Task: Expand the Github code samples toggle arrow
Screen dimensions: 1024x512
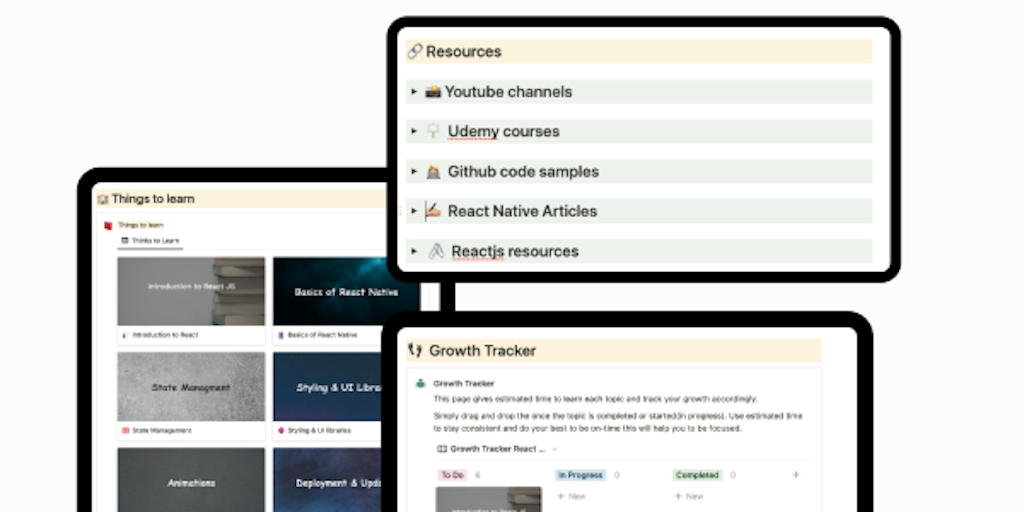Action: (414, 172)
